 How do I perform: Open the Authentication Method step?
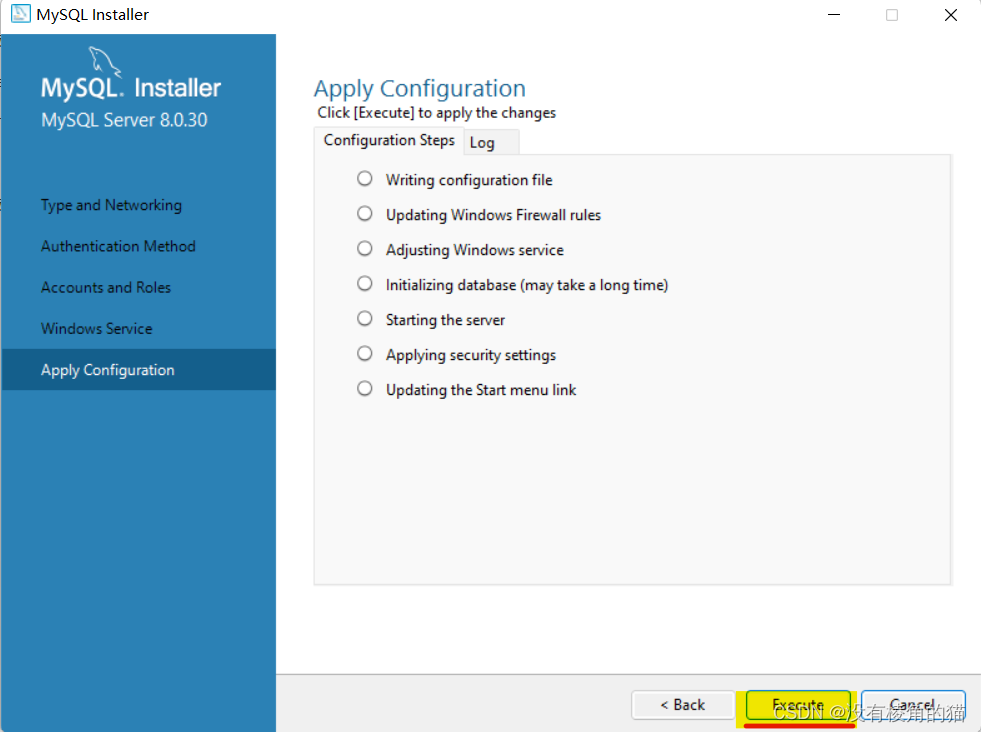click(x=118, y=246)
